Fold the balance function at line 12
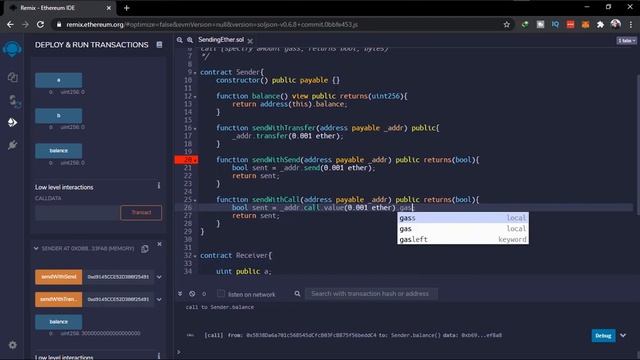This screenshot has width=640, height=360. coord(195,97)
